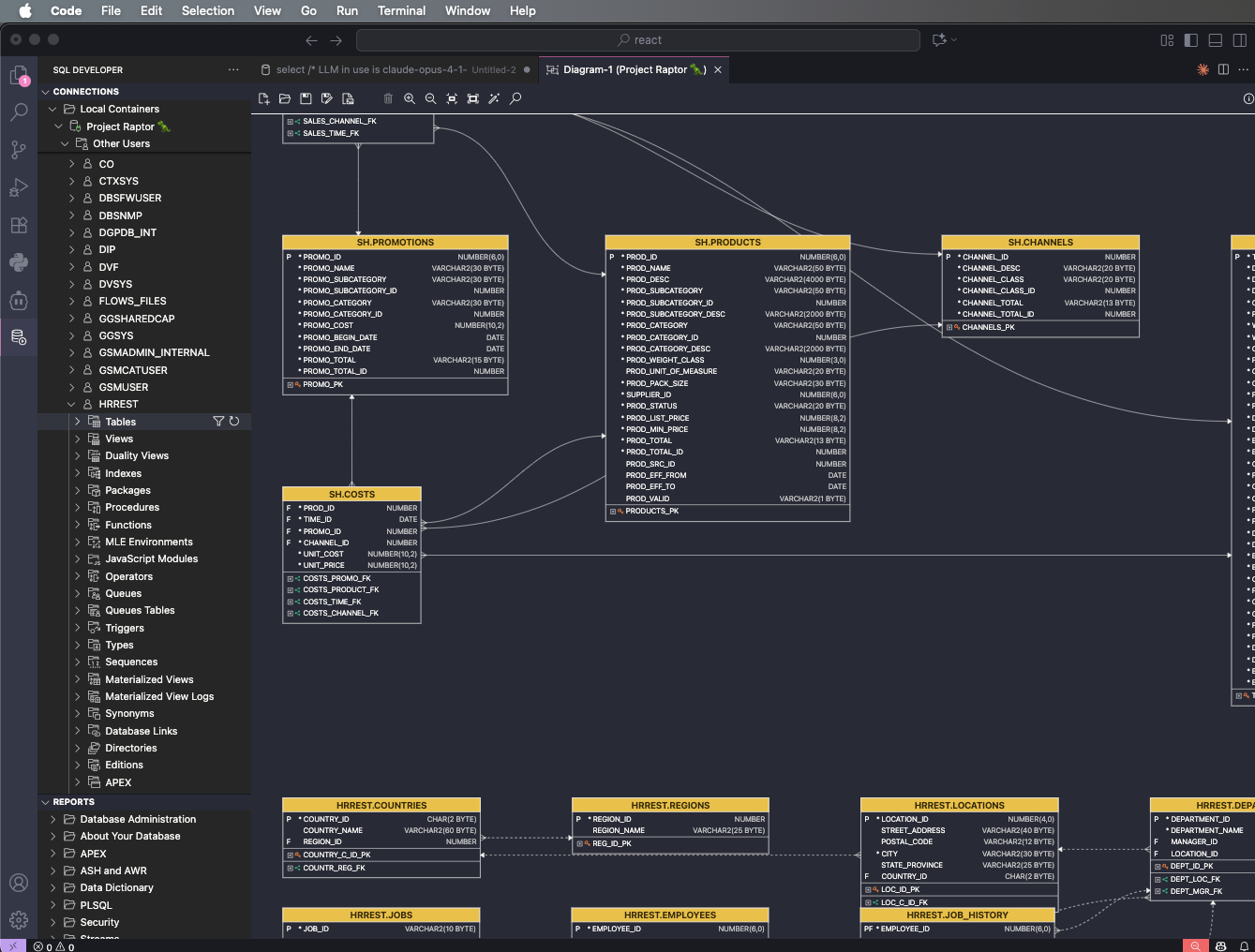Save the diagram using the floppy disk icon
1255x952 pixels.
click(x=306, y=98)
